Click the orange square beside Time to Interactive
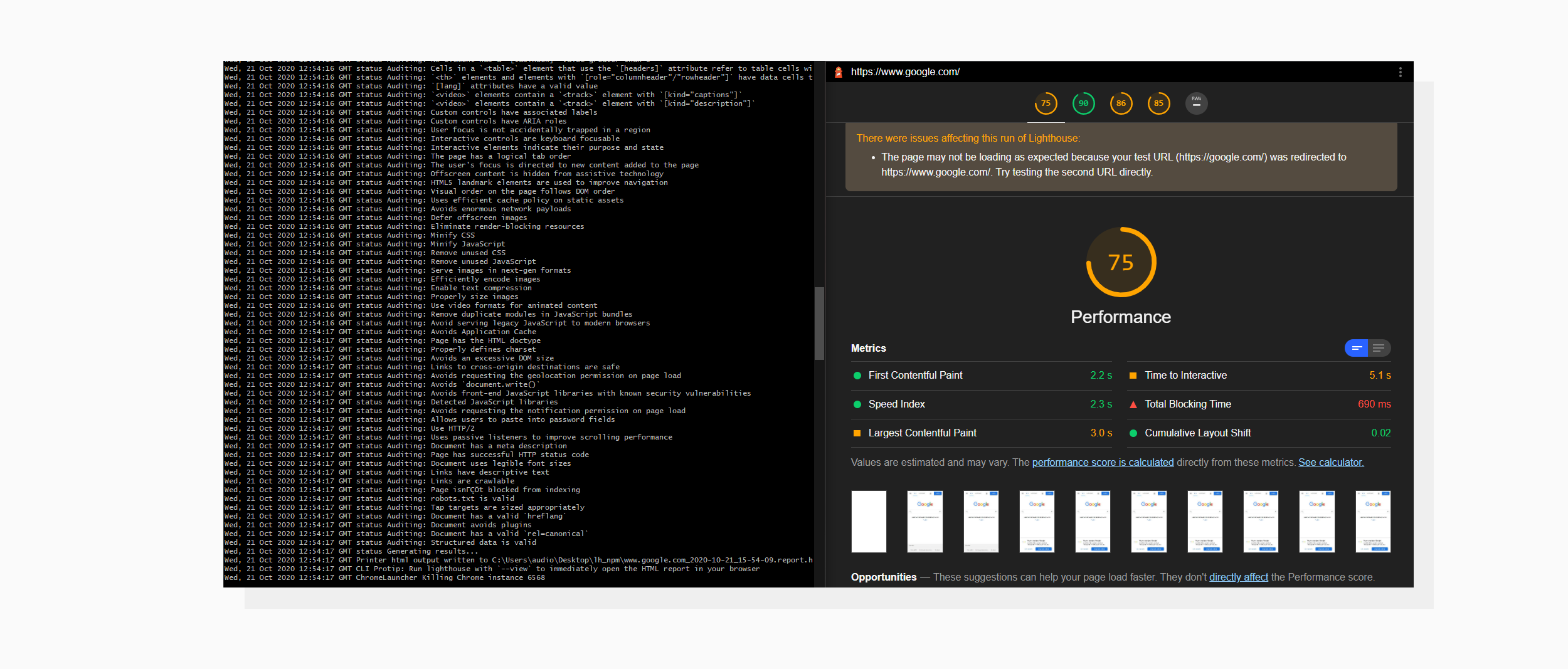The image size is (1568, 669). click(1133, 375)
